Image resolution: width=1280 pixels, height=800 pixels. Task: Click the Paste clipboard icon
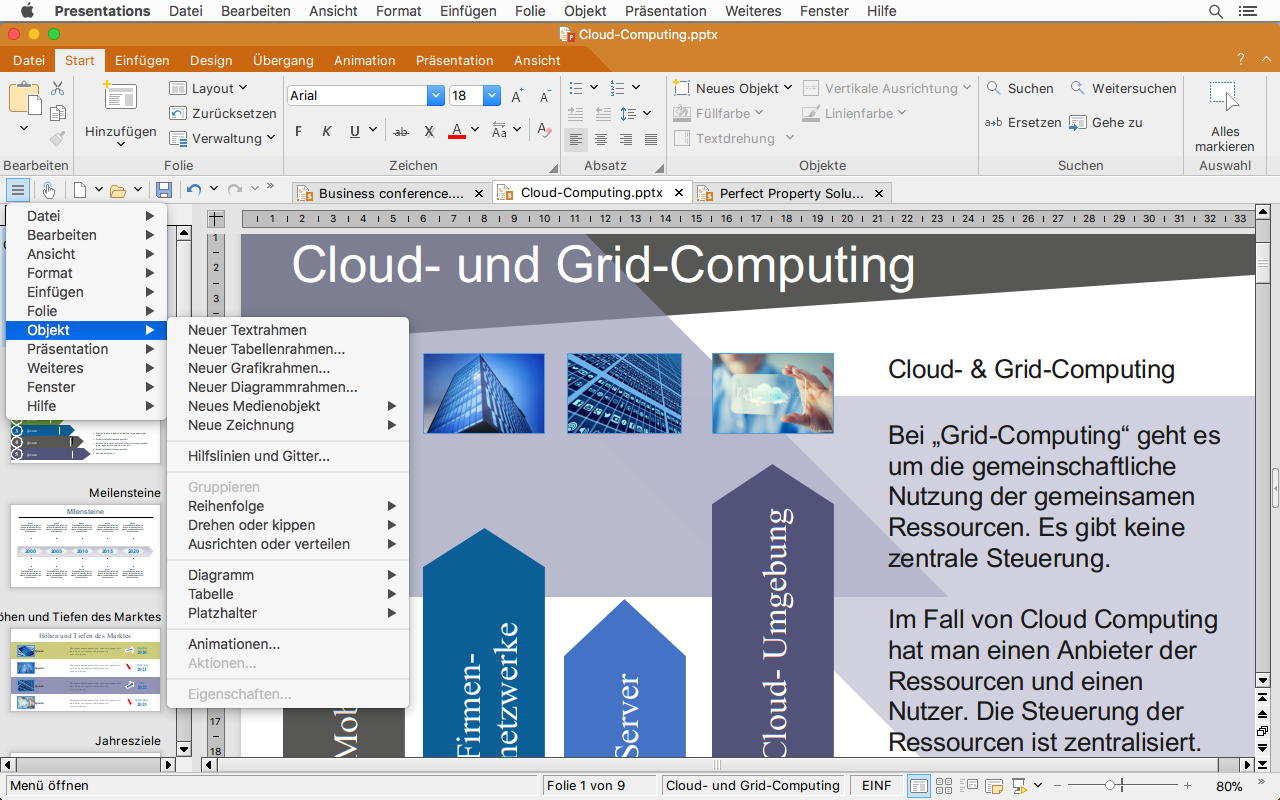(x=24, y=98)
